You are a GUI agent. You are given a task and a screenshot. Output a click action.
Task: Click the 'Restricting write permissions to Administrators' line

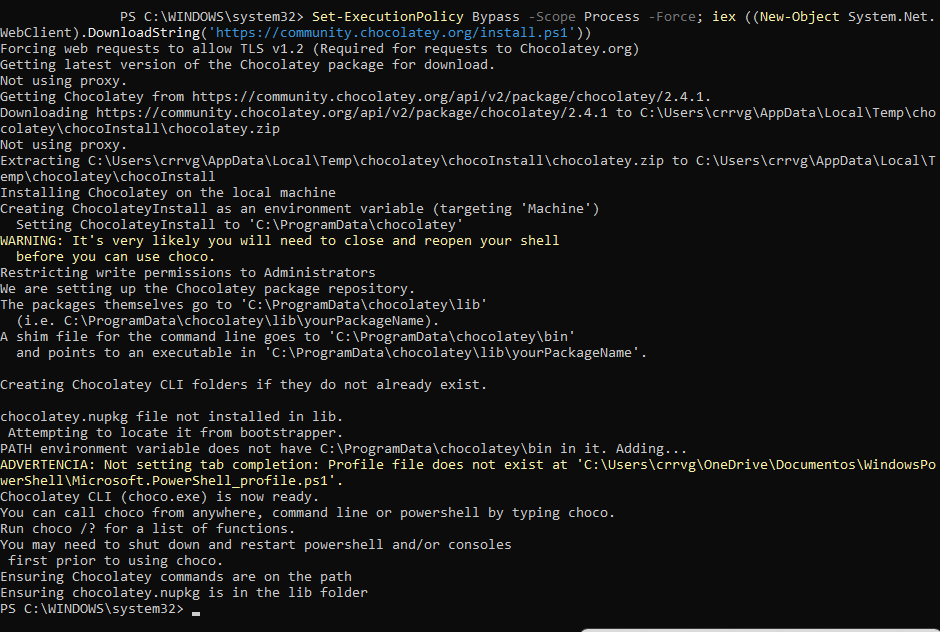click(x=188, y=273)
